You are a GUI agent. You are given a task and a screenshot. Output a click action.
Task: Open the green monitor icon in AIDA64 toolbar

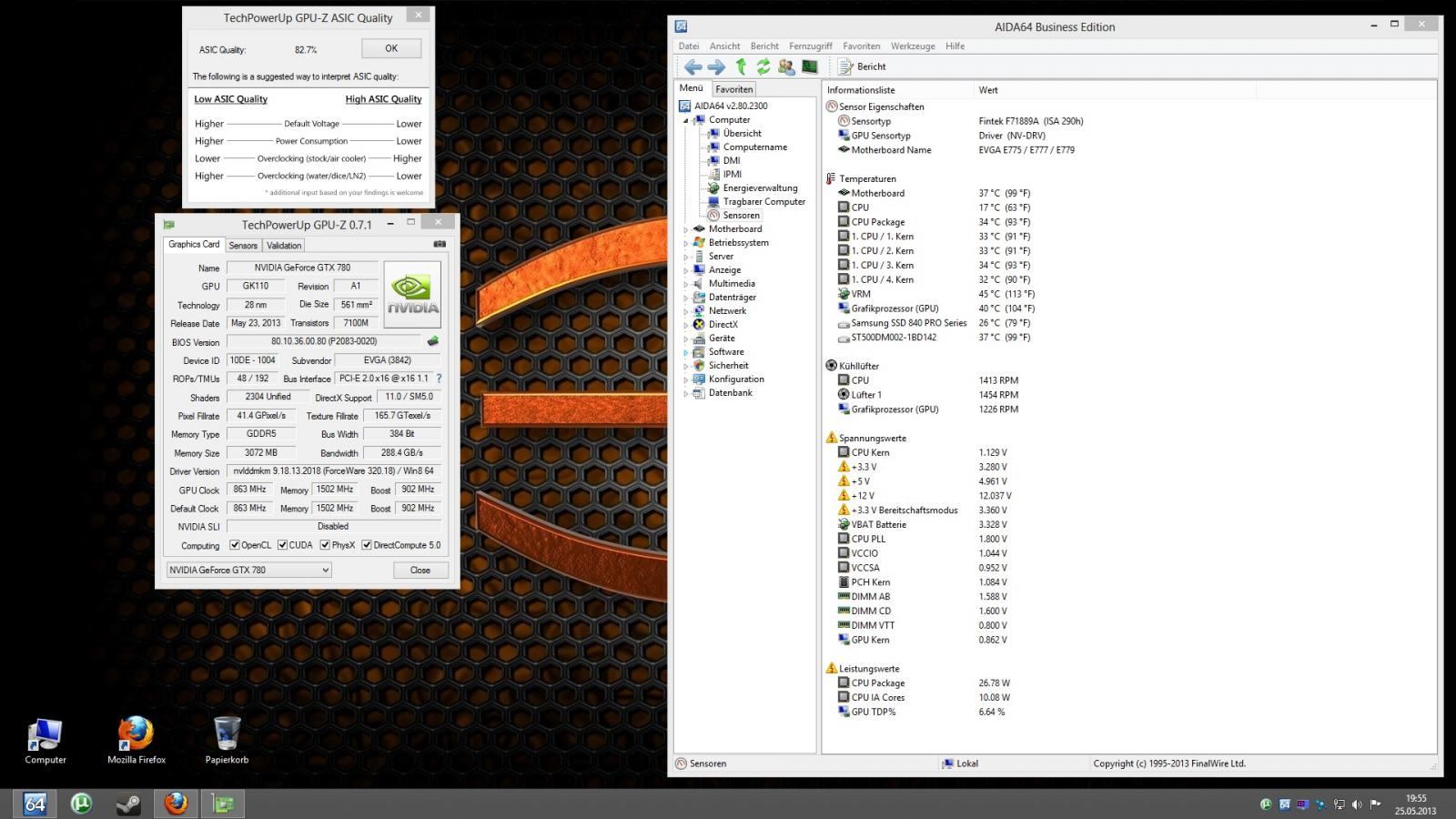point(809,66)
